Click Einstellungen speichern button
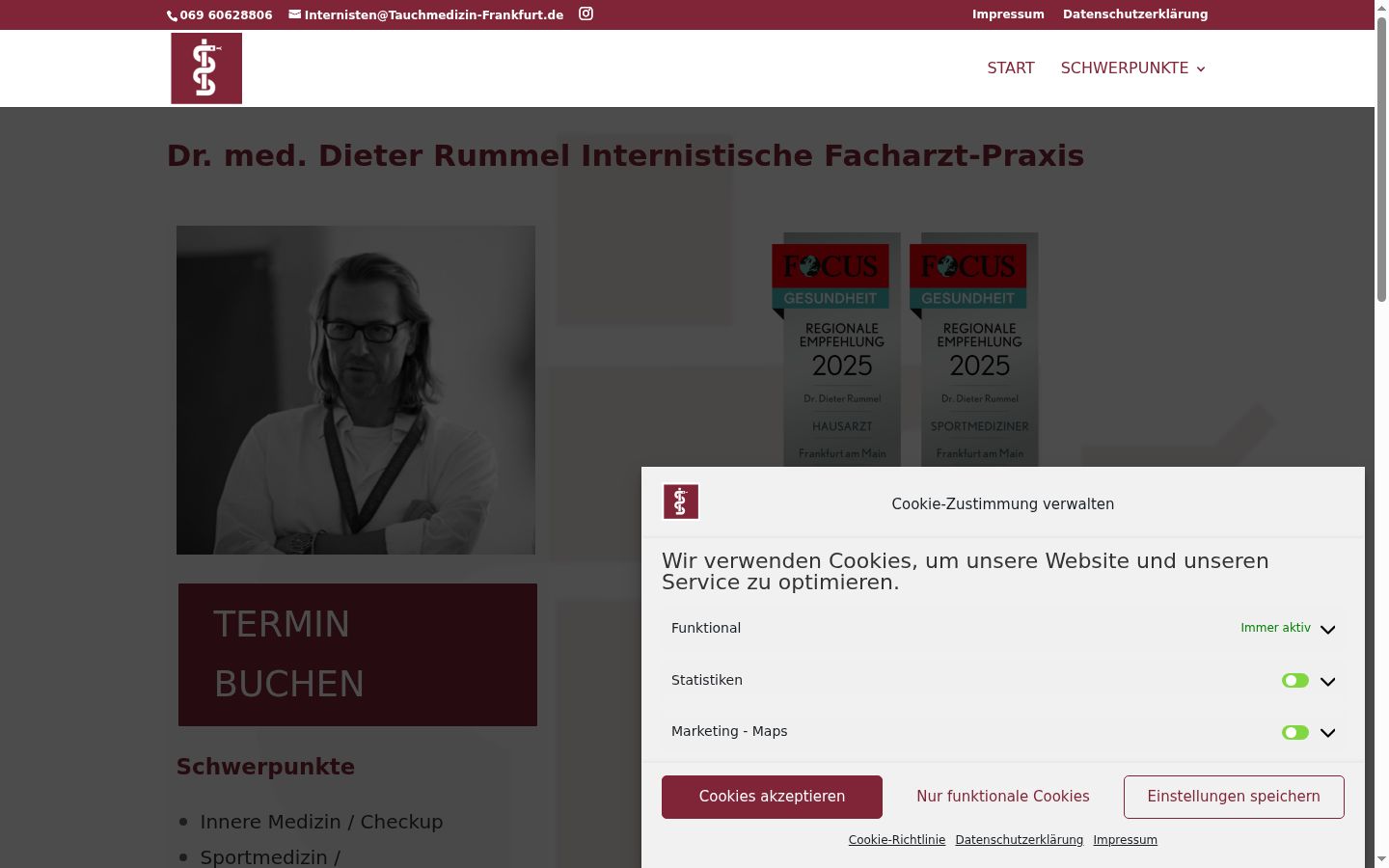This screenshot has height=868, width=1389. tap(1234, 797)
